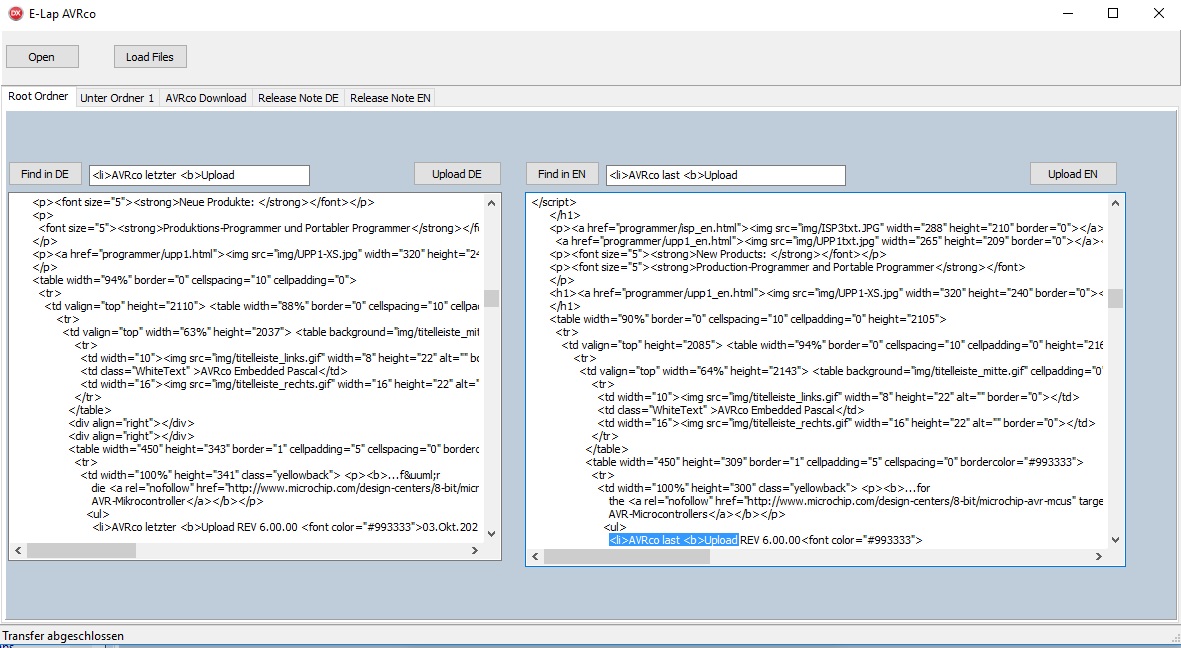
Task: Click the DE editor scroll-left arrow
Action: point(18,551)
